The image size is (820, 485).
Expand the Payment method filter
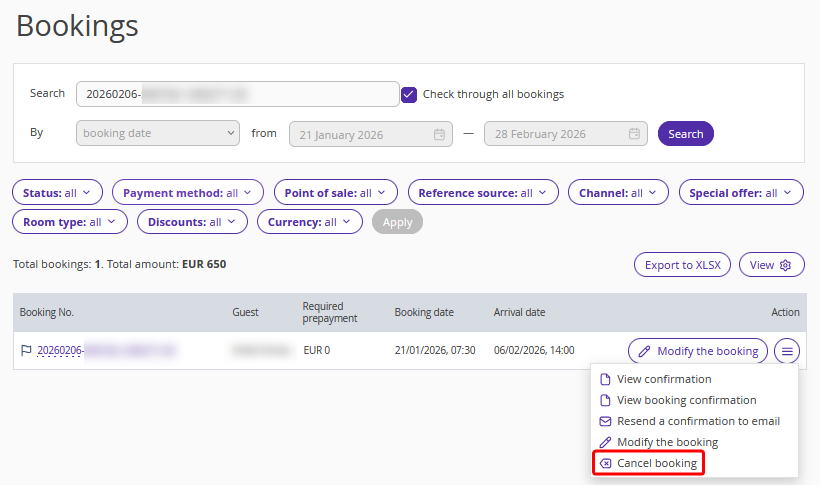click(x=188, y=193)
